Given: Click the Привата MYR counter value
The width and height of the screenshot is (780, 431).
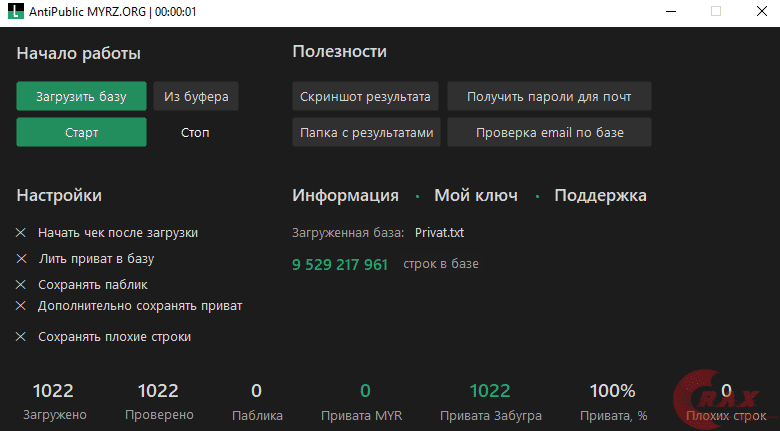Looking at the screenshot, I should coord(365,391).
